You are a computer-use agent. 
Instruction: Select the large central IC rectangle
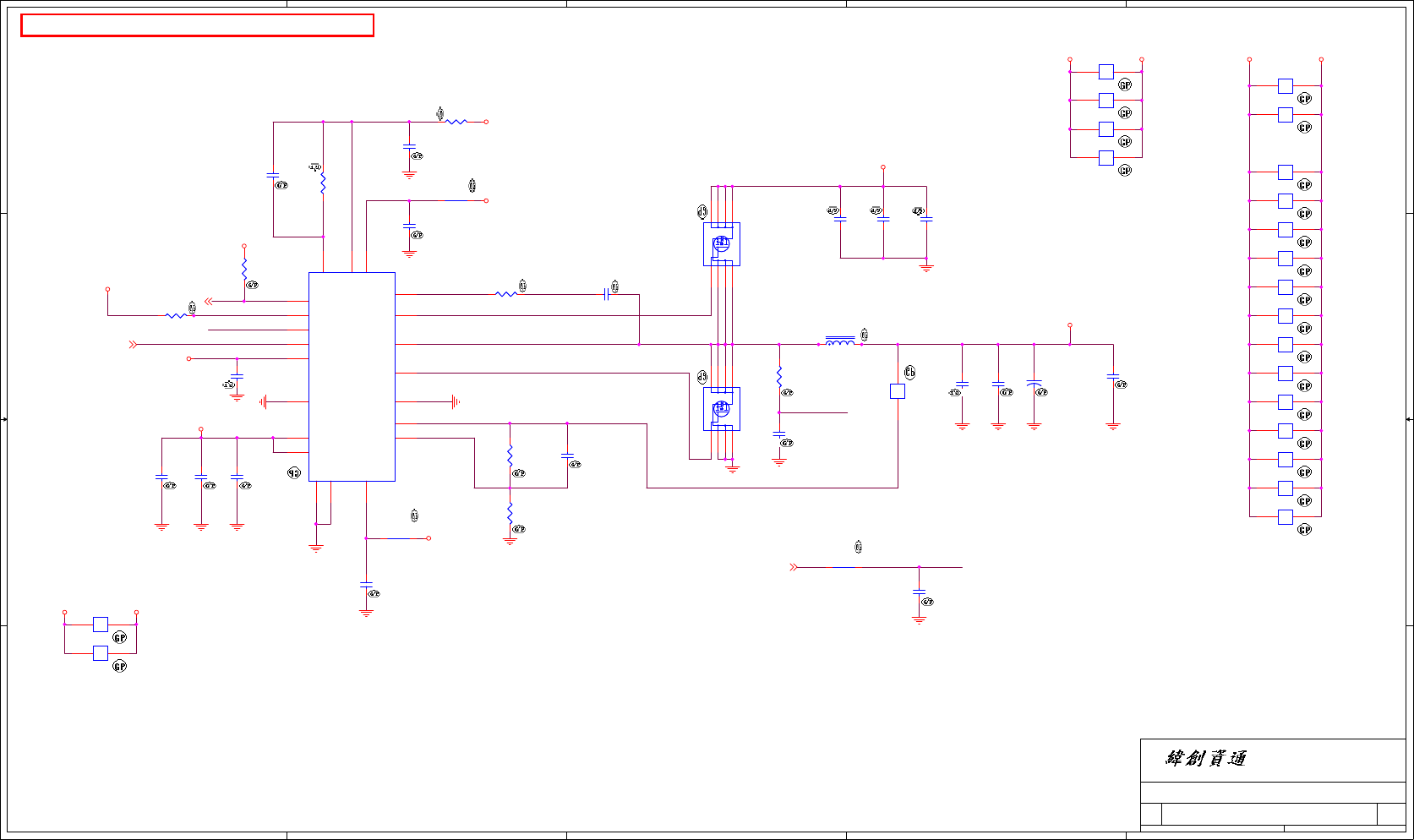pyautogui.click(x=352, y=377)
